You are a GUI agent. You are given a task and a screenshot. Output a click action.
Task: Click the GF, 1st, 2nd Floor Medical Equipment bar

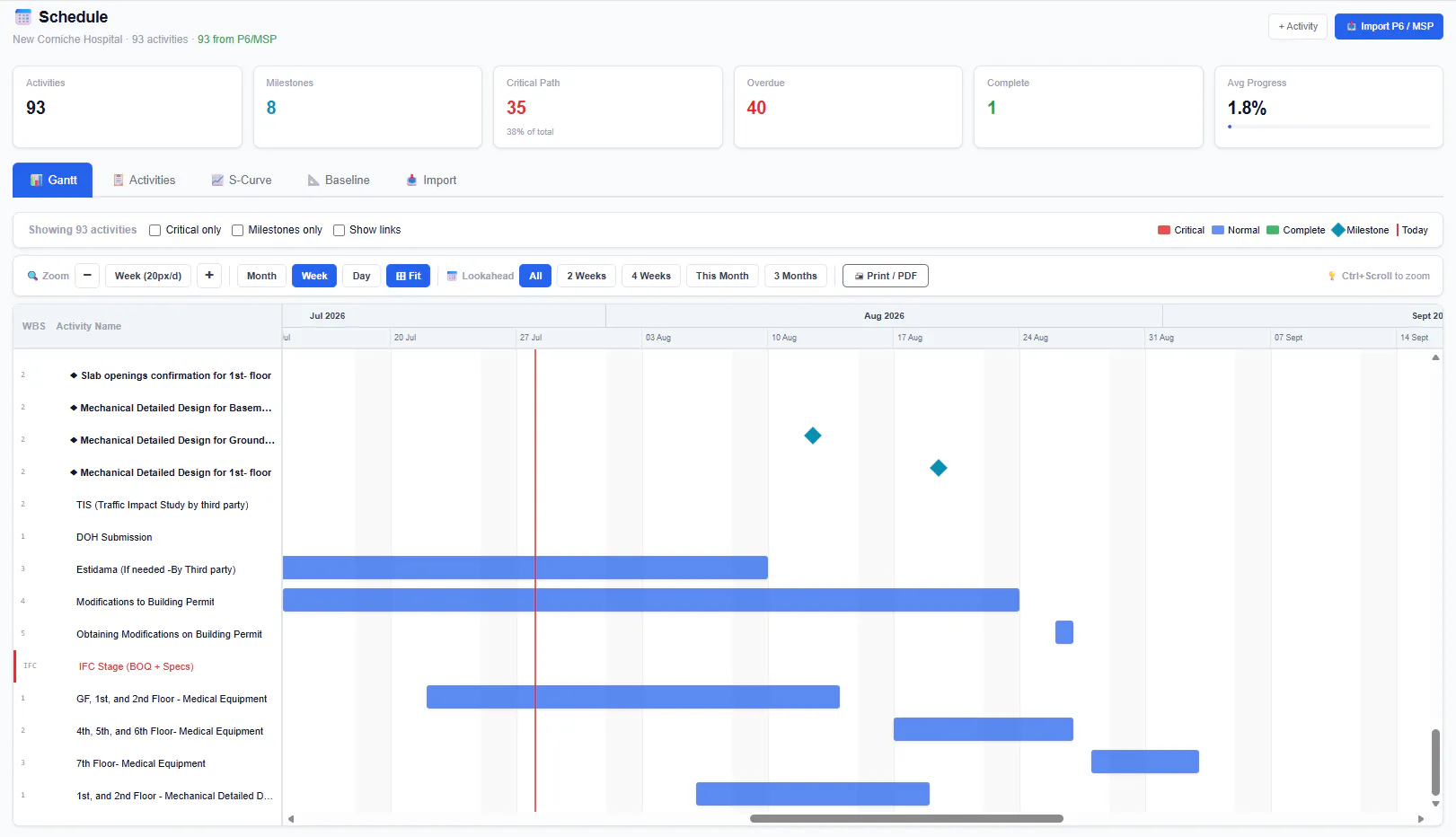pyautogui.click(x=633, y=697)
